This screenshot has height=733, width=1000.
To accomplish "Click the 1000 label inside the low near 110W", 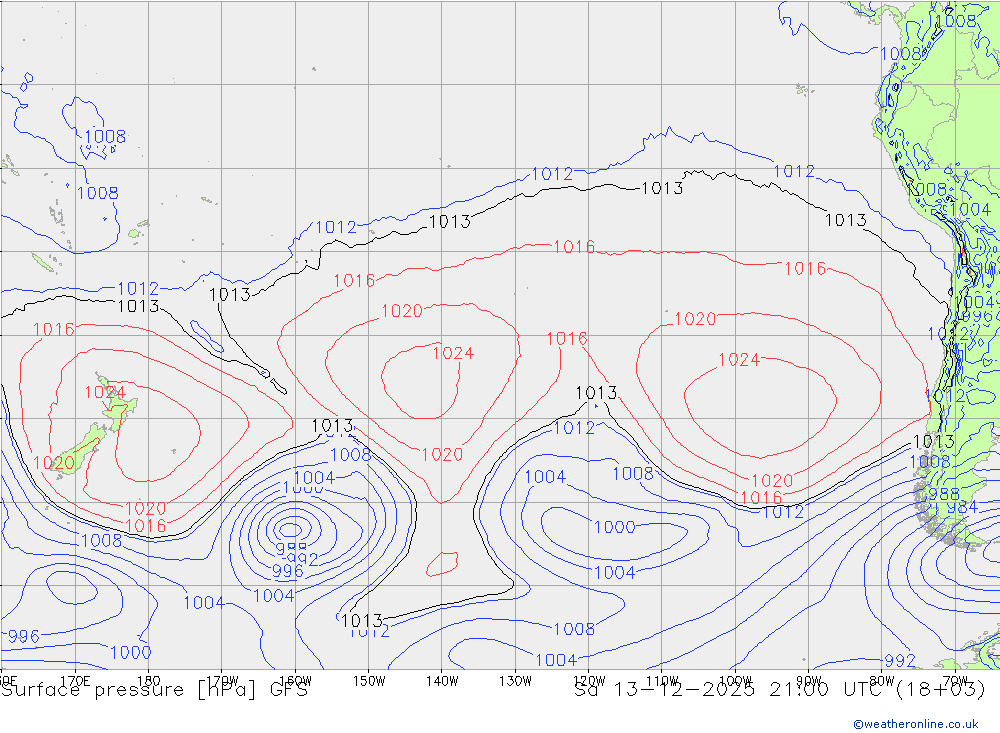I will [615, 527].
